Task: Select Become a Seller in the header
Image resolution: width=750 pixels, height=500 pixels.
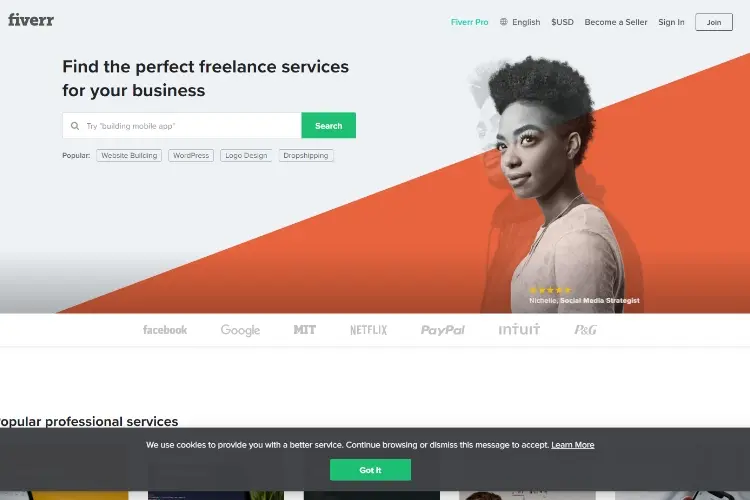Action: click(616, 22)
